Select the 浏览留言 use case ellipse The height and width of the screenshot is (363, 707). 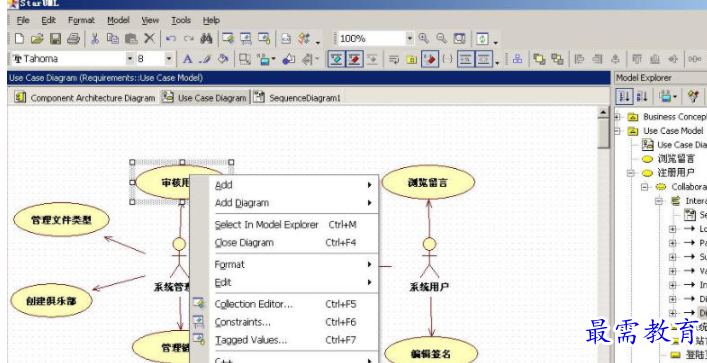click(x=428, y=183)
